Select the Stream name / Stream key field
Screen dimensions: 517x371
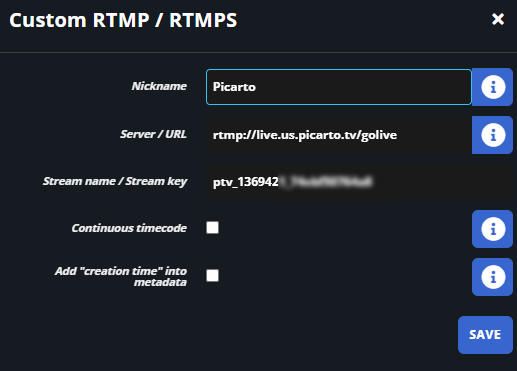point(359,182)
